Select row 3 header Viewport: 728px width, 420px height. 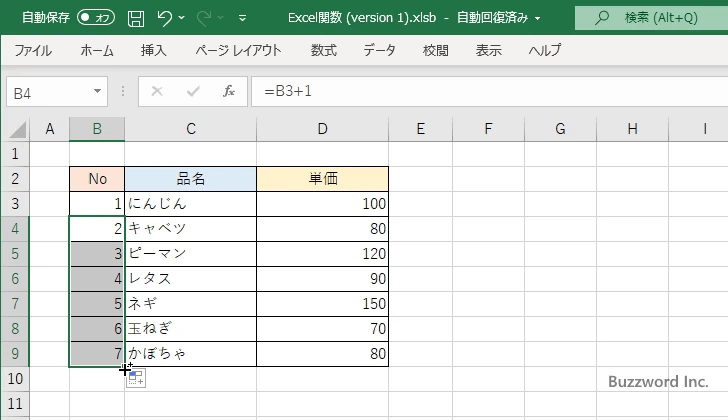[15, 204]
